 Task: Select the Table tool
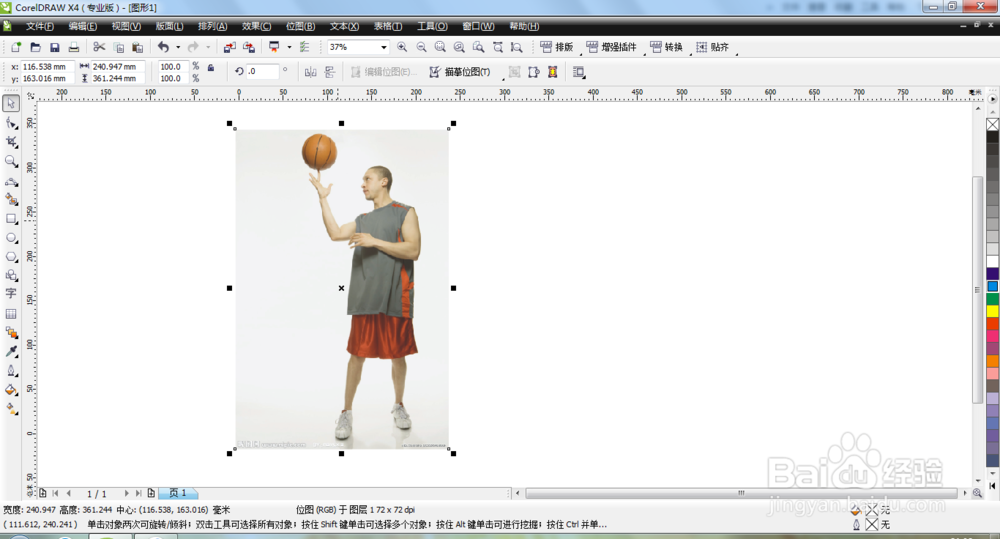tap(11, 314)
